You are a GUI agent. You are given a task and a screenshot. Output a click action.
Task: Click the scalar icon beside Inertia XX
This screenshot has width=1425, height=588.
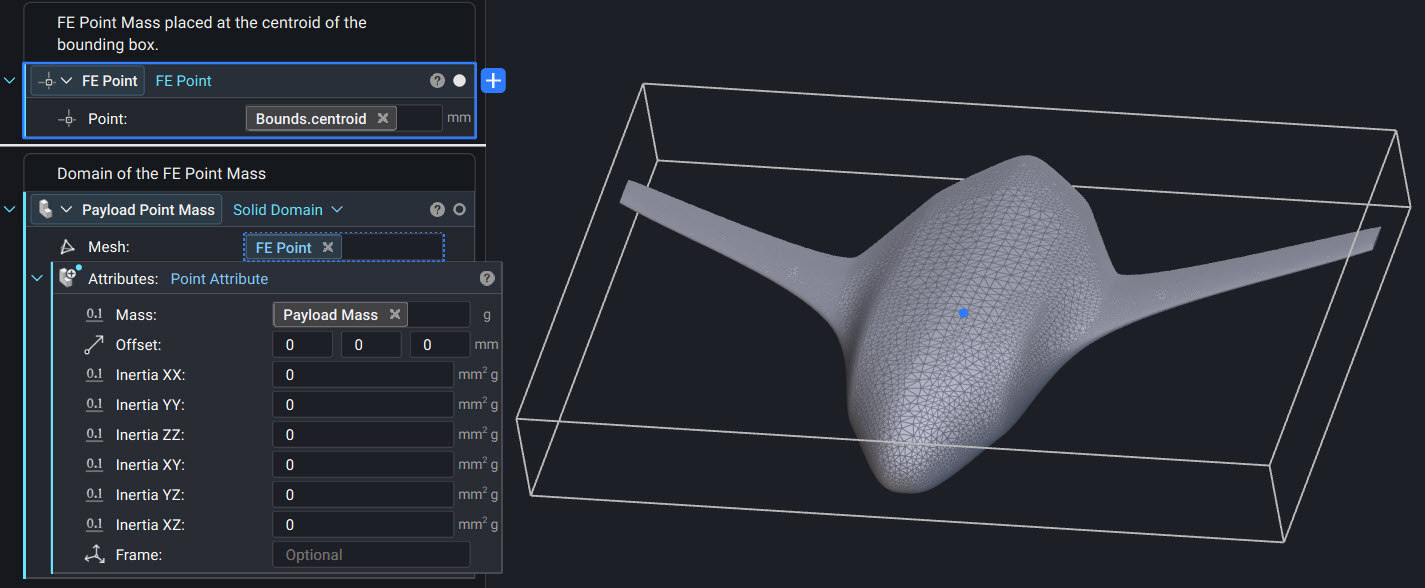(x=94, y=375)
